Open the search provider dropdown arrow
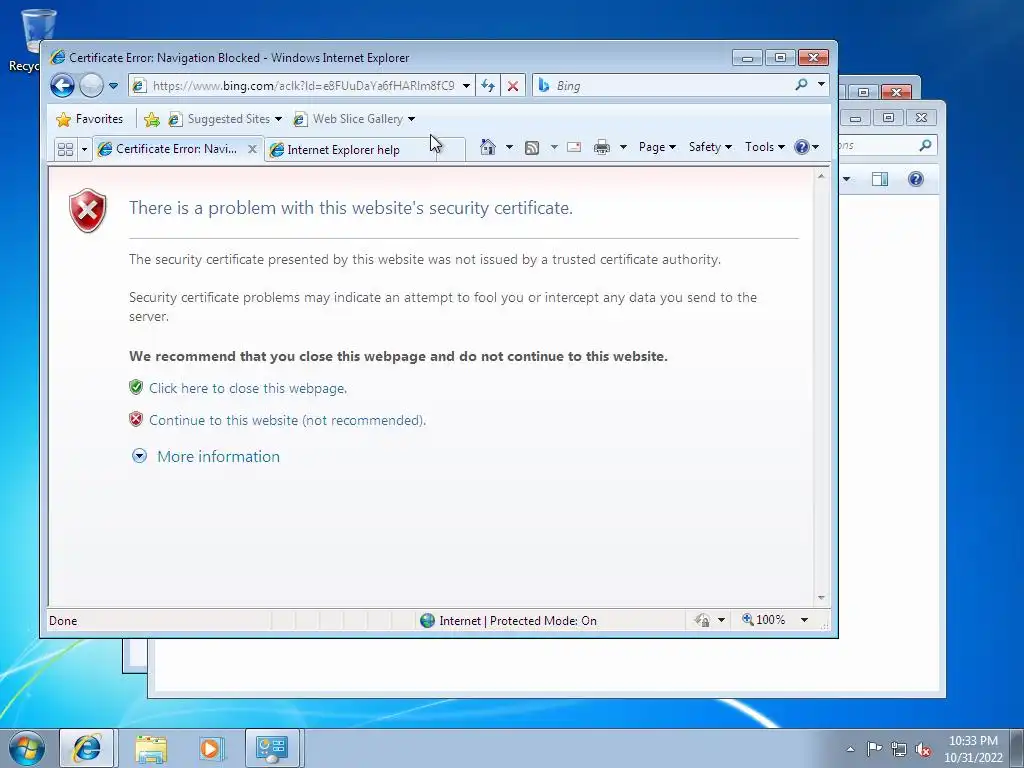 (x=821, y=85)
